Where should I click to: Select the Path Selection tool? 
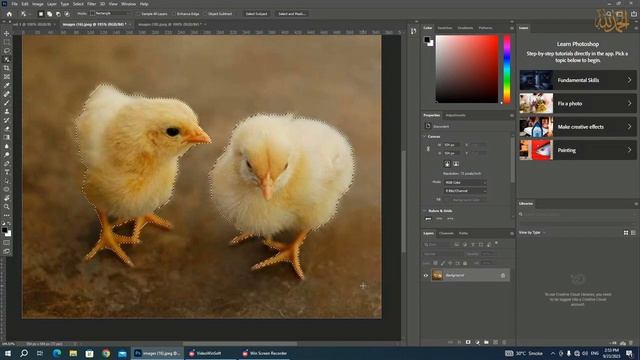[7, 181]
